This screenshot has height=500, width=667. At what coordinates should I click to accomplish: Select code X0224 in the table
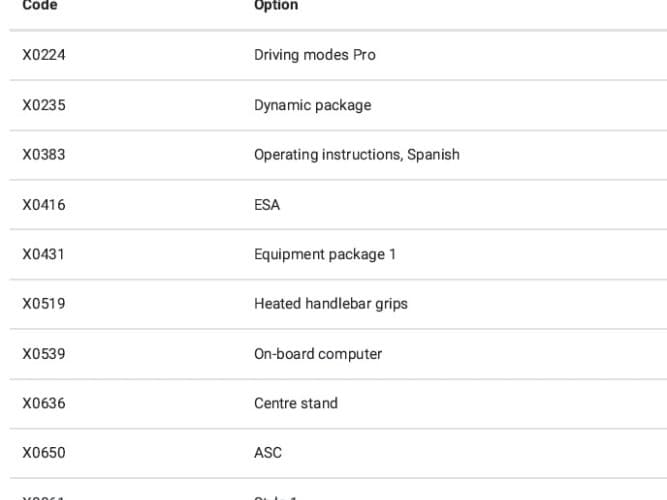coord(44,55)
